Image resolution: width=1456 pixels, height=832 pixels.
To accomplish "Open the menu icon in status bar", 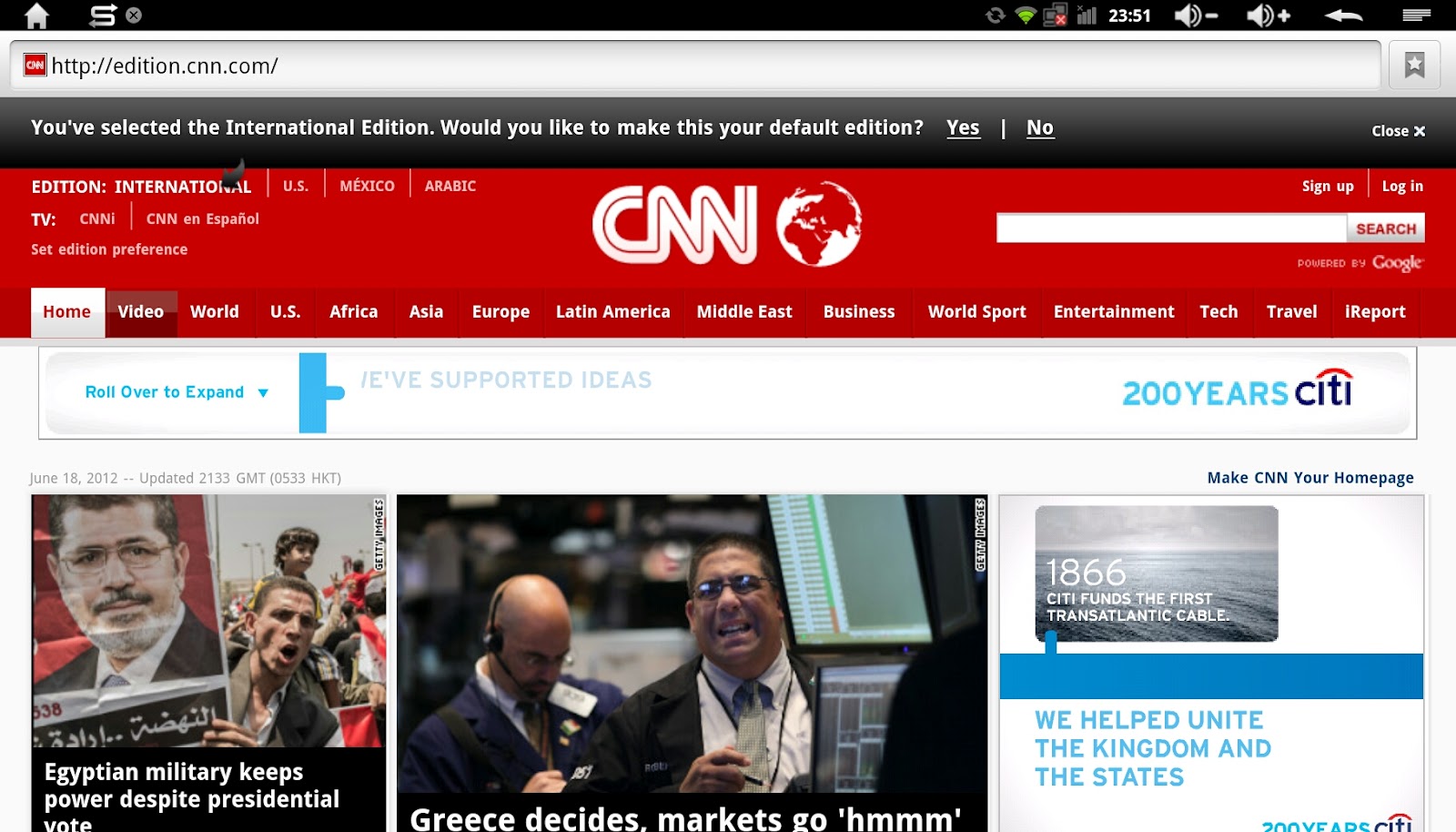I will [x=1416, y=15].
